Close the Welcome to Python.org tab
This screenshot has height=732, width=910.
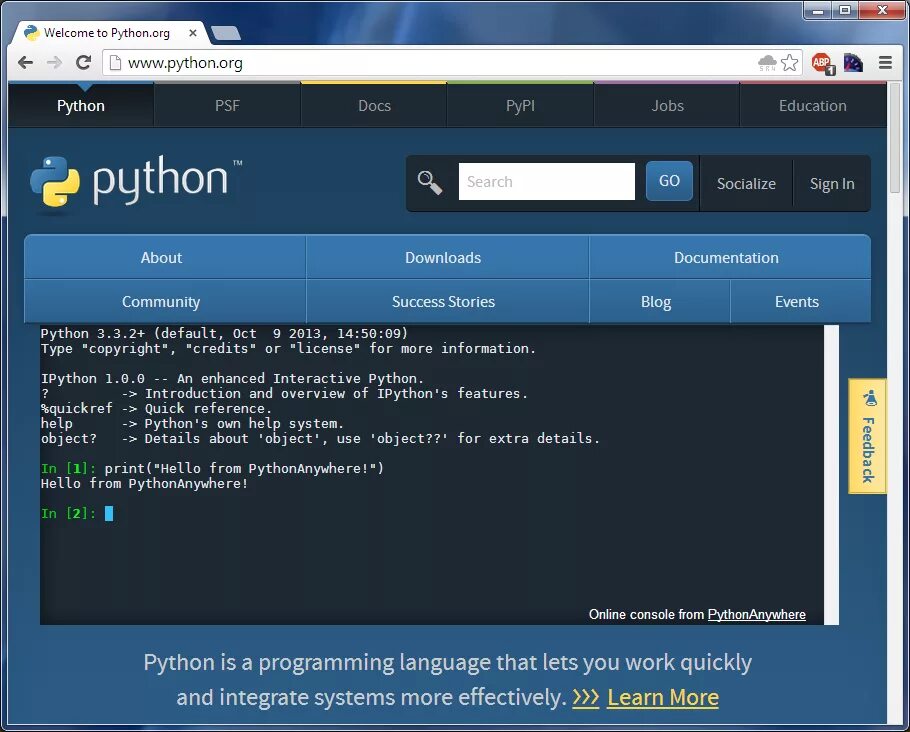(193, 33)
